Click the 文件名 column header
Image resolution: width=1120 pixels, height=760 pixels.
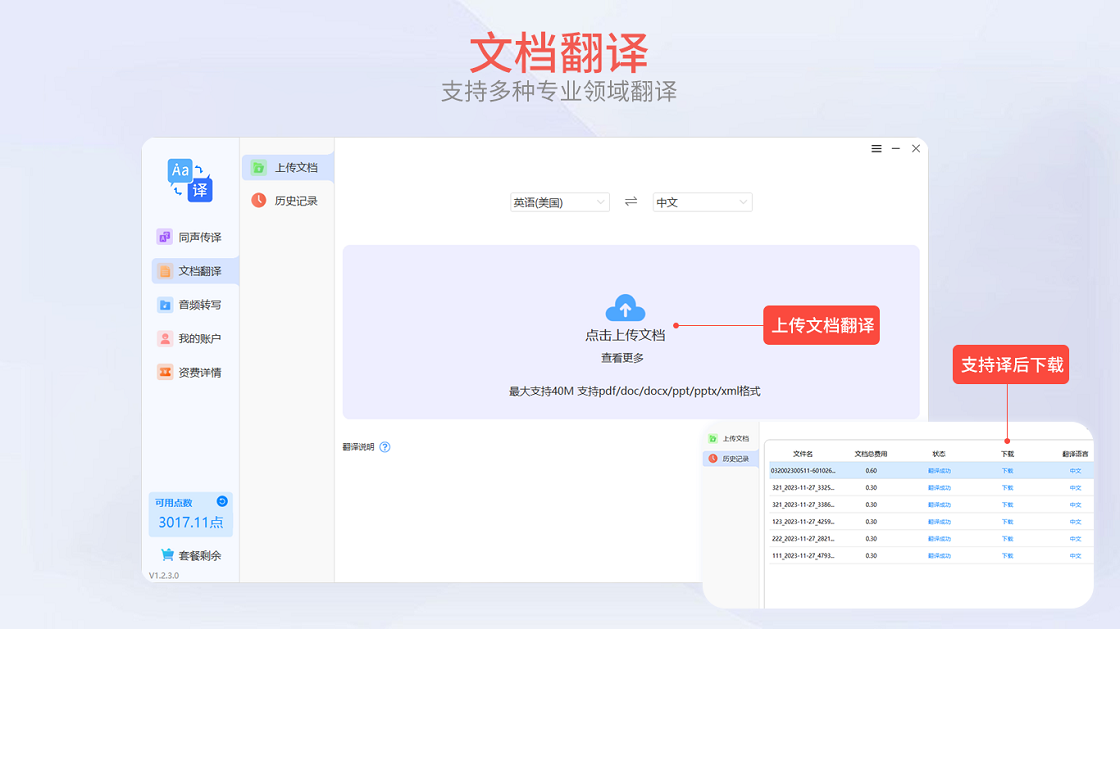tap(803, 454)
